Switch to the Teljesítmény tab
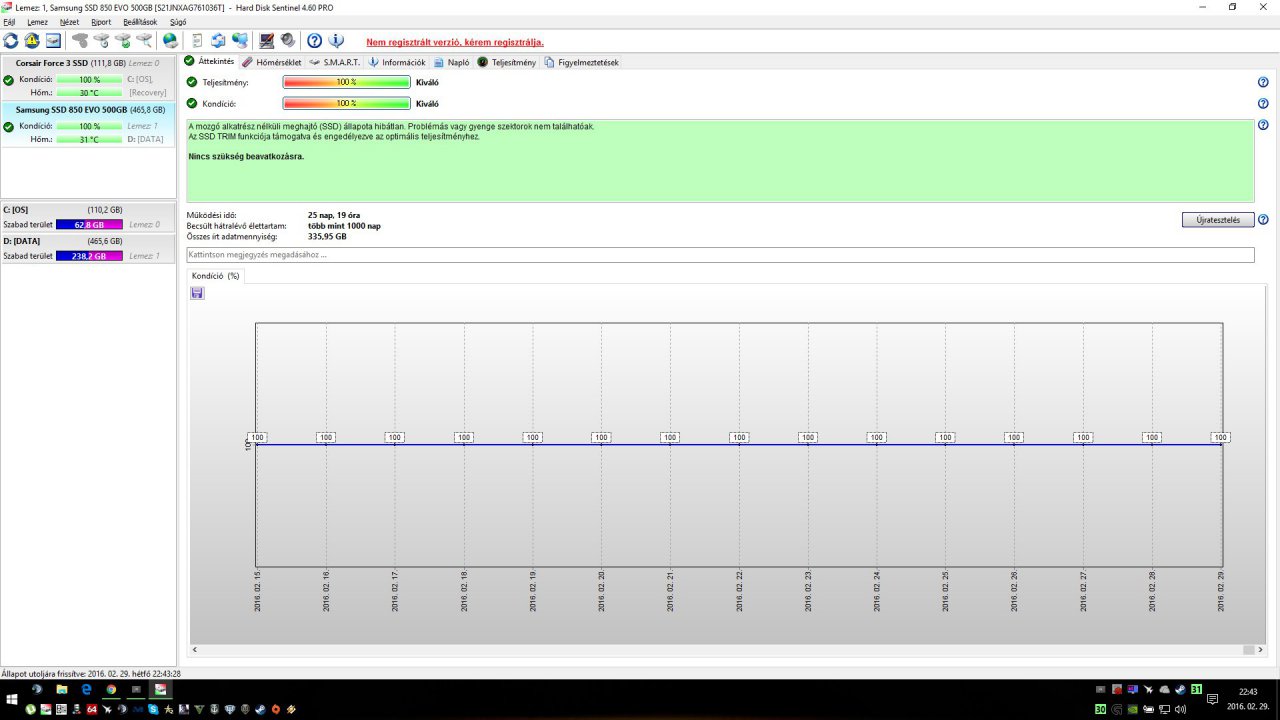 507,62
